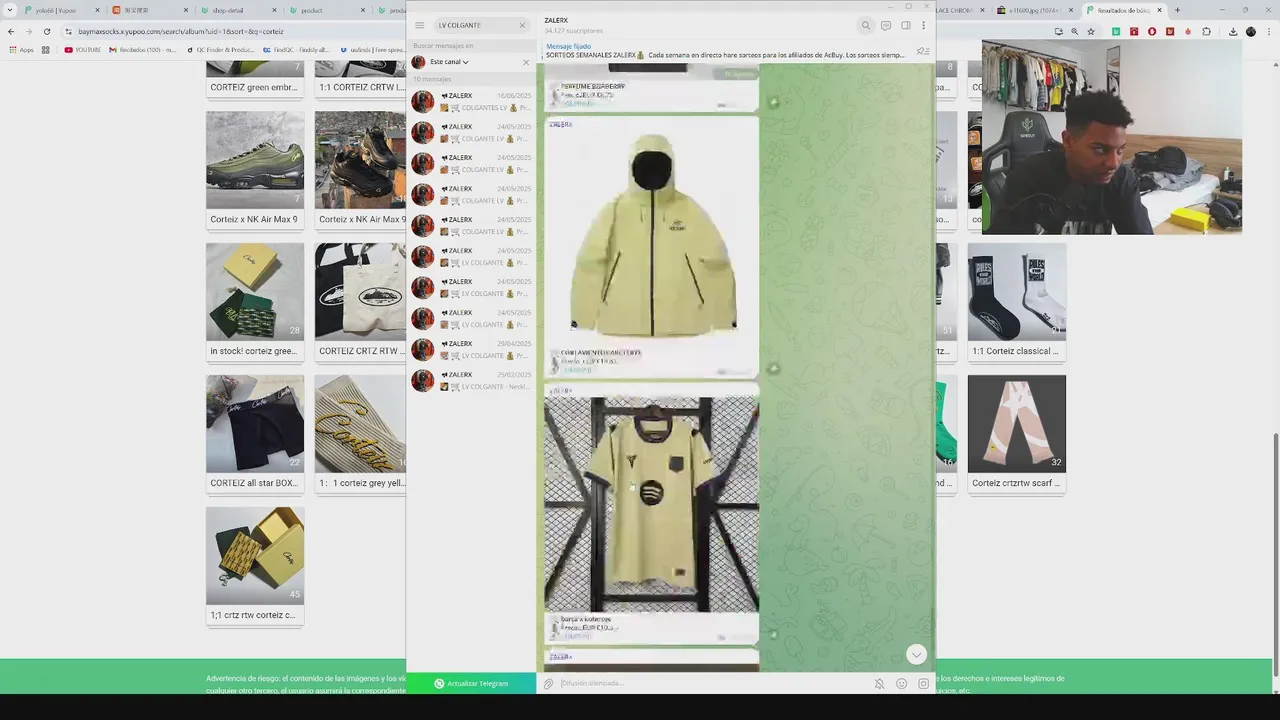The width and height of the screenshot is (1280, 720).
Task: Open CORTEIZ all star BOXER album
Action: point(255,434)
